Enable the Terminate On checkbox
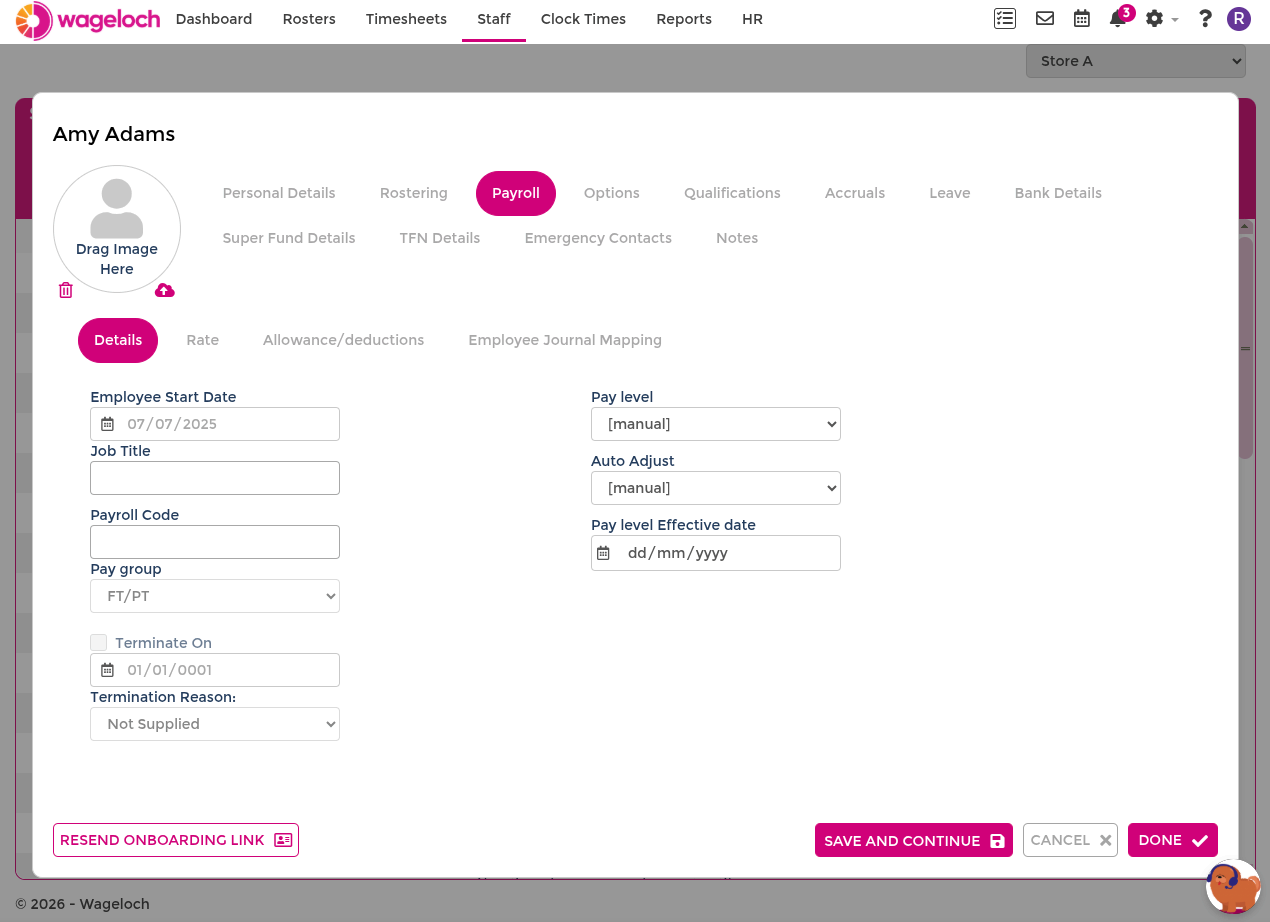Viewport: 1270px width, 922px height. (98, 642)
